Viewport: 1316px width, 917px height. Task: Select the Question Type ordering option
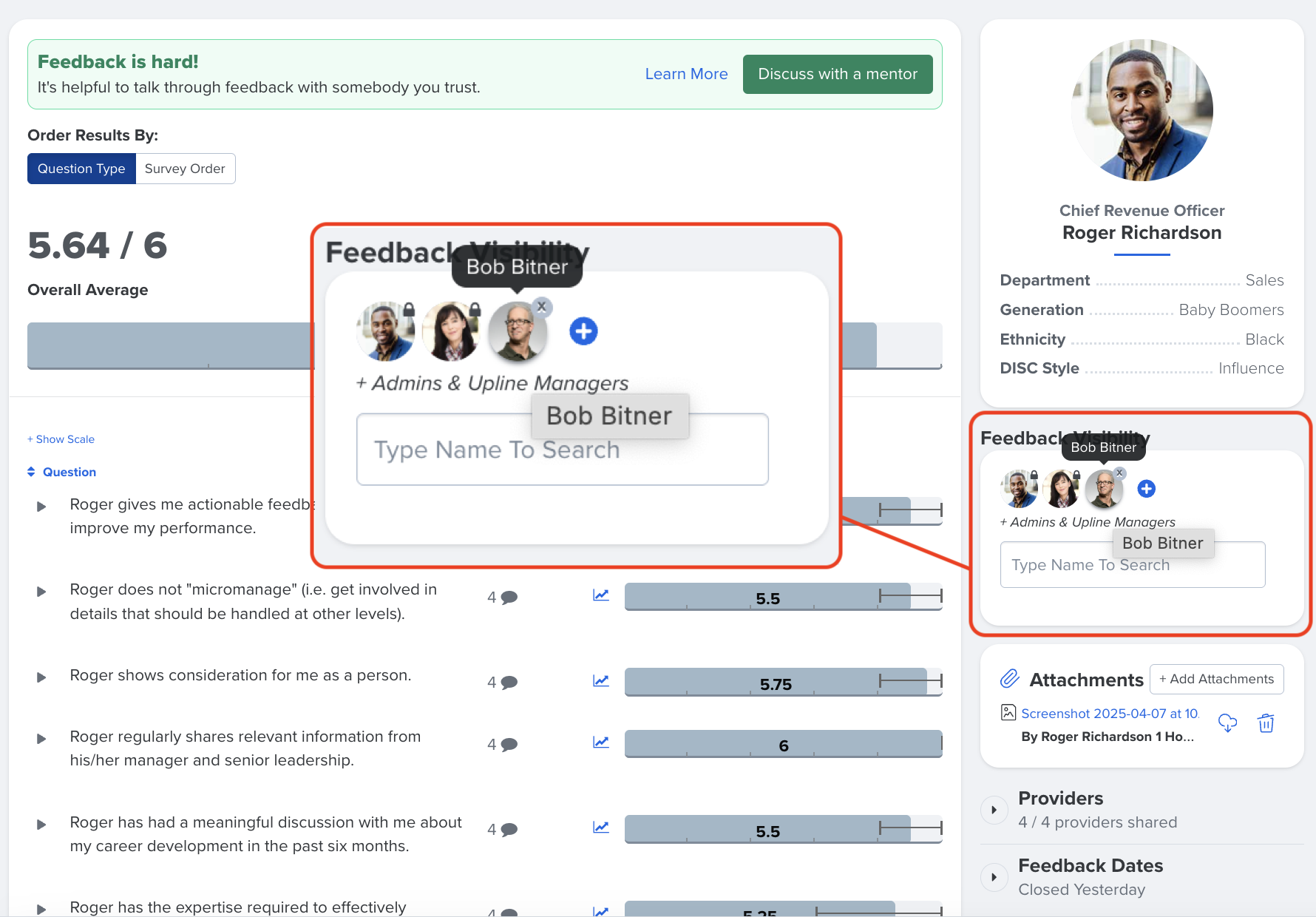(x=81, y=169)
